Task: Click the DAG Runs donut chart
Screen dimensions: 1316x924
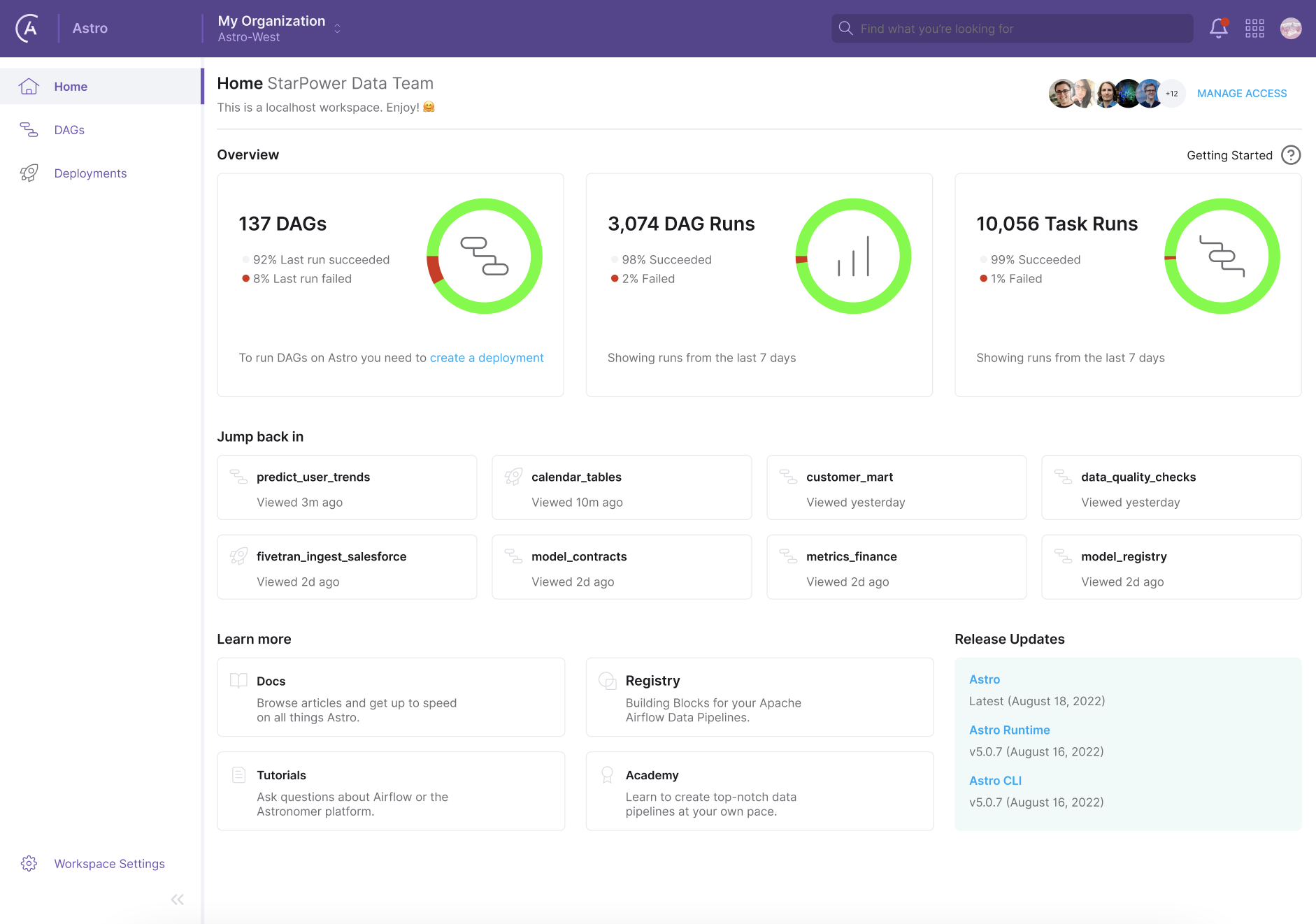Action: (853, 257)
